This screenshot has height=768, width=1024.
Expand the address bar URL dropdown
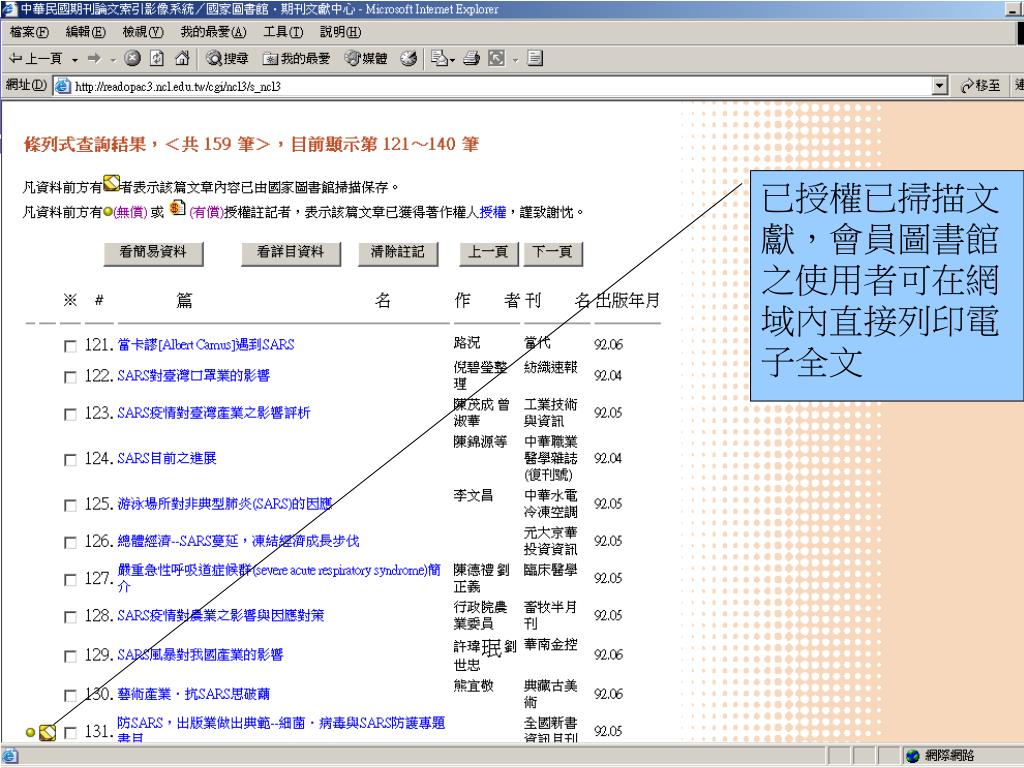940,86
